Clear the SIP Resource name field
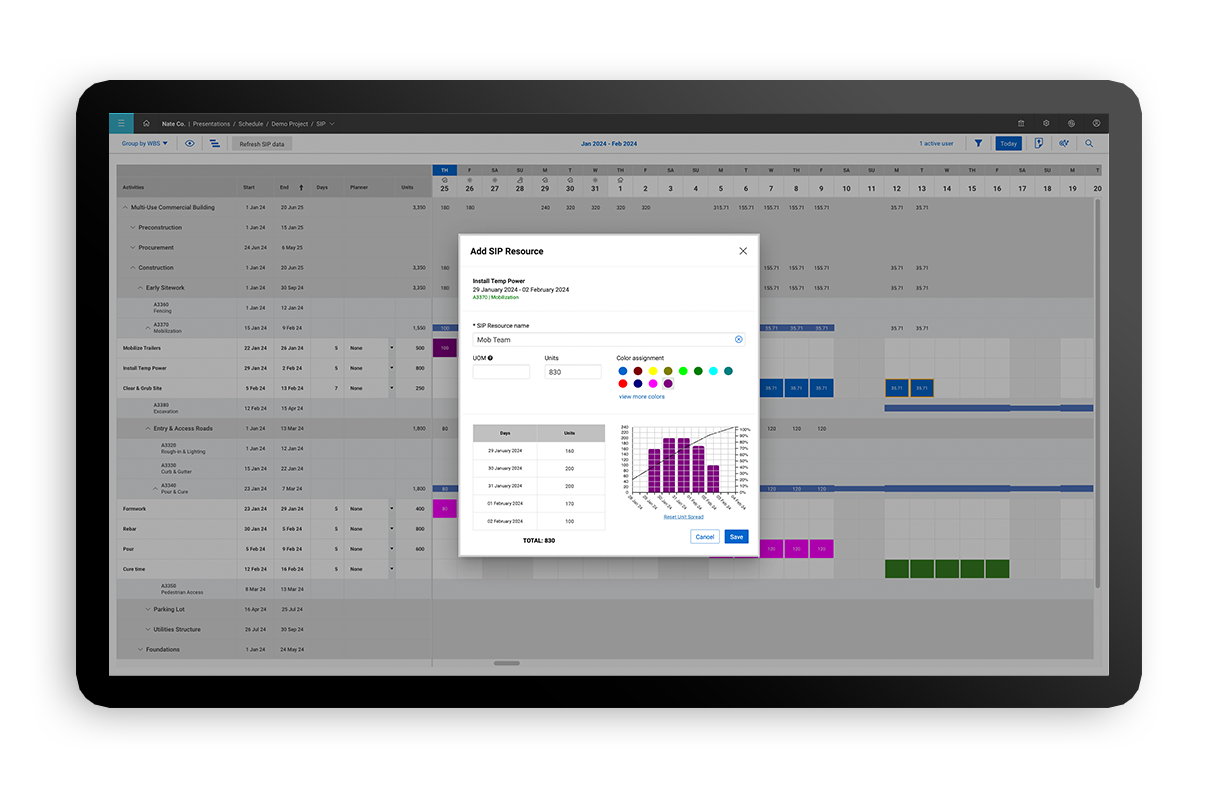1215x788 pixels. (739, 340)
